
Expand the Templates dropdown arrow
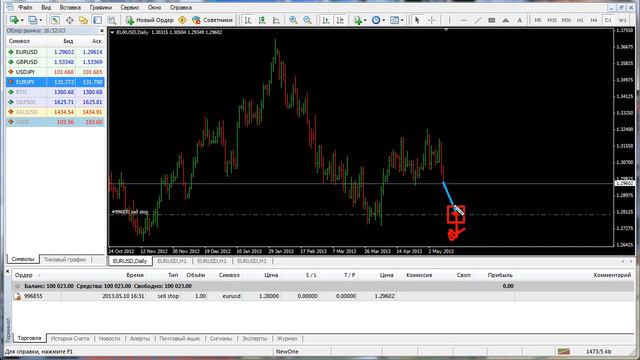(402, 20)
